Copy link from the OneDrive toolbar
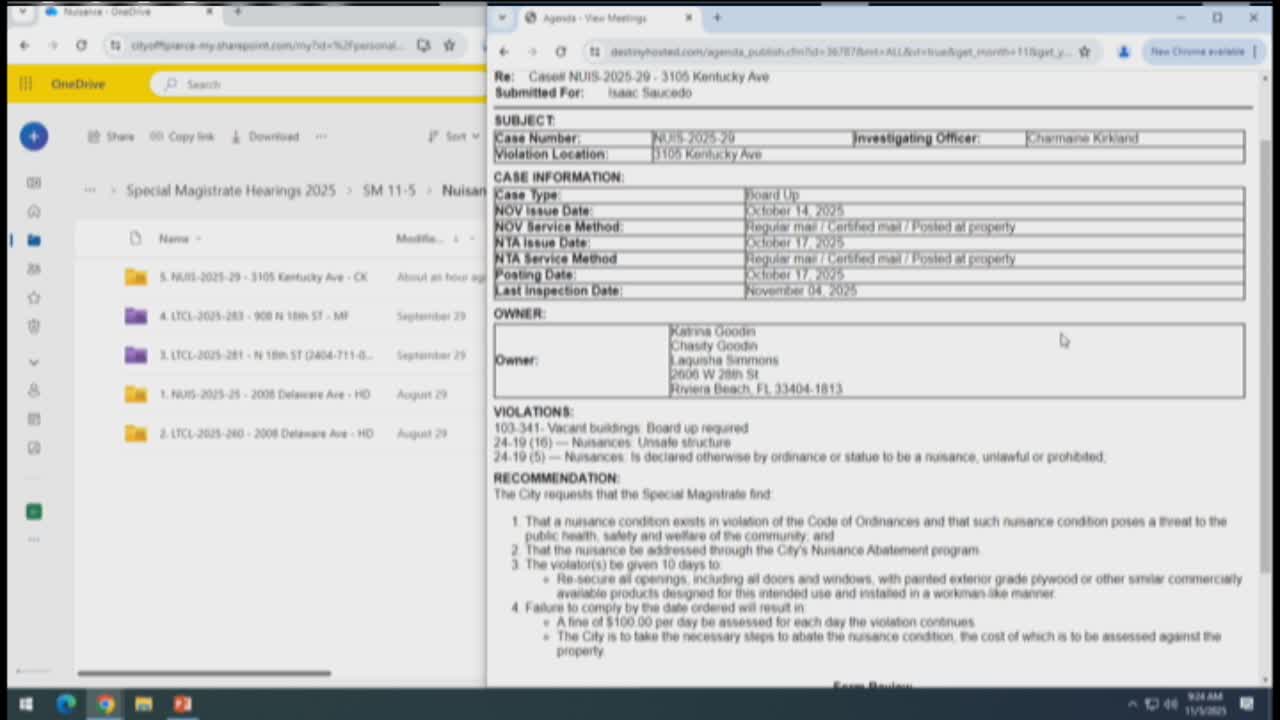The height and width of the screenshot is (720, 1280). point(182,136)
